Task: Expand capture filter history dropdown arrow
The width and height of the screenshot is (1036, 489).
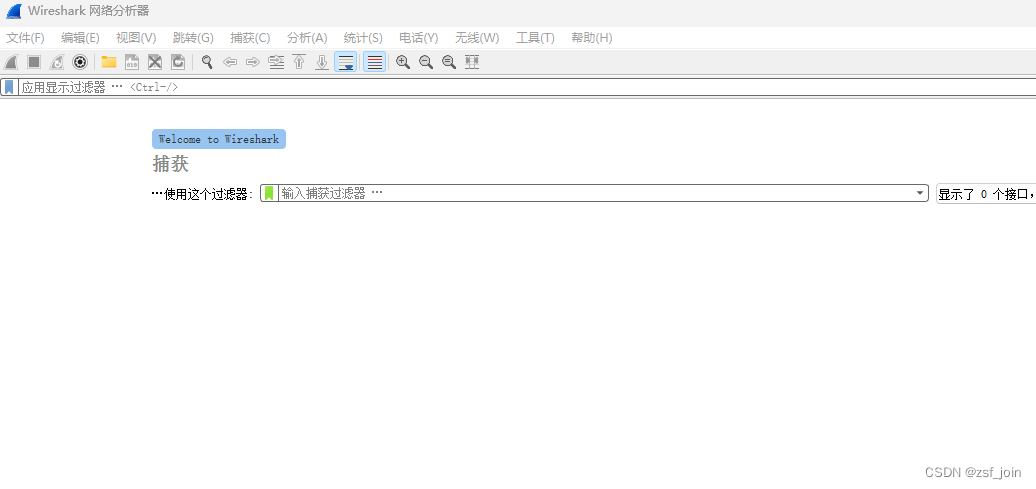Action: [920, 193]
